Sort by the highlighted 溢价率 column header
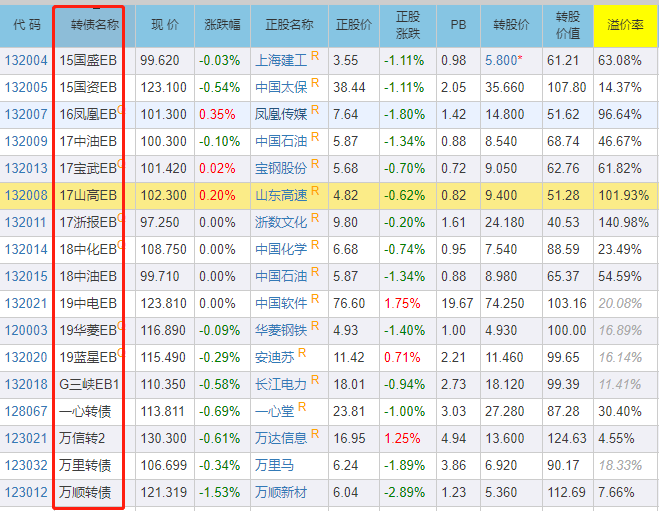Image resolution: width=659 pixels, height=511 pixels. tap(625, 25)
